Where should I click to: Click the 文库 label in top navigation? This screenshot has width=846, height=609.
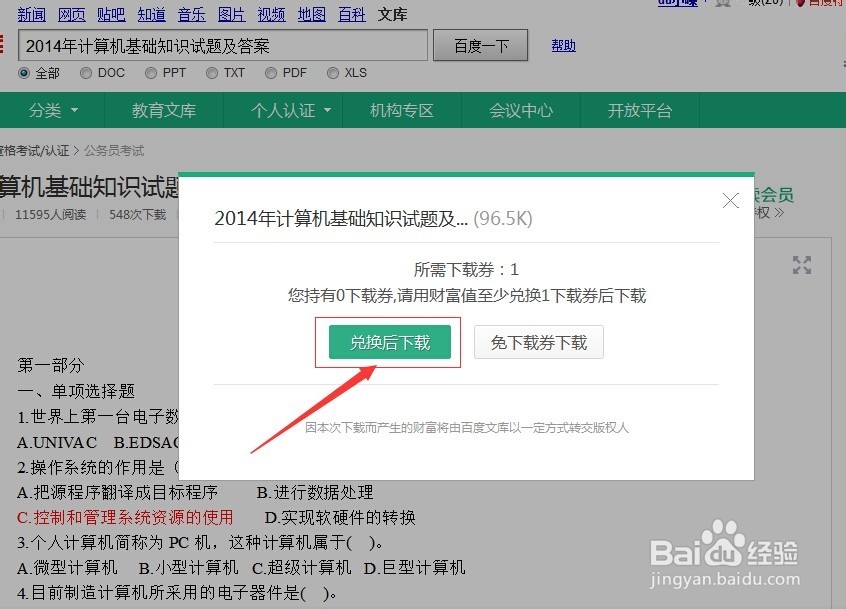point(392,15)
